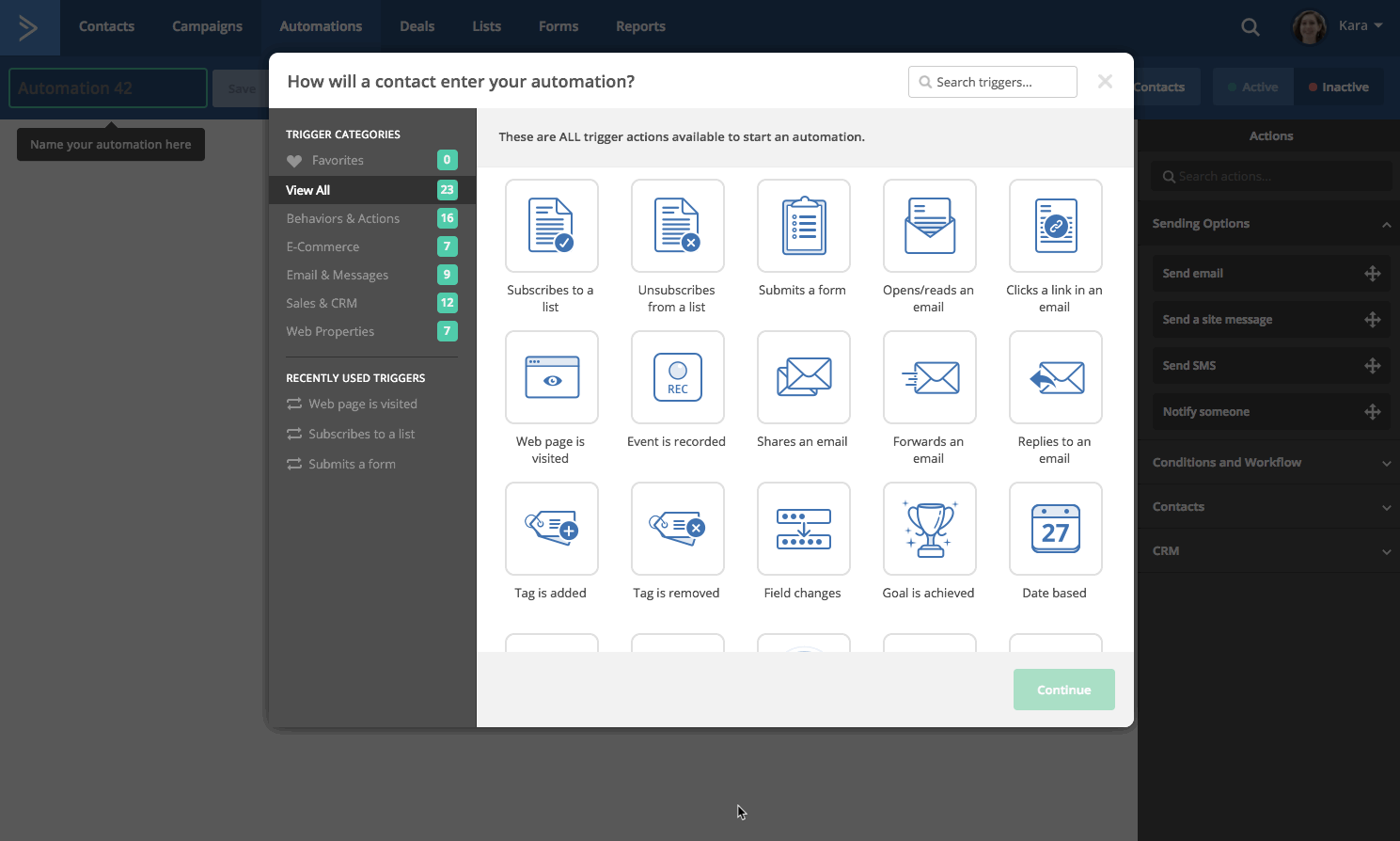Image resolution: width=1400 pixels, height=841 pixels.
Task: Select the Tag is added trigger
Action: coord(551,529)
